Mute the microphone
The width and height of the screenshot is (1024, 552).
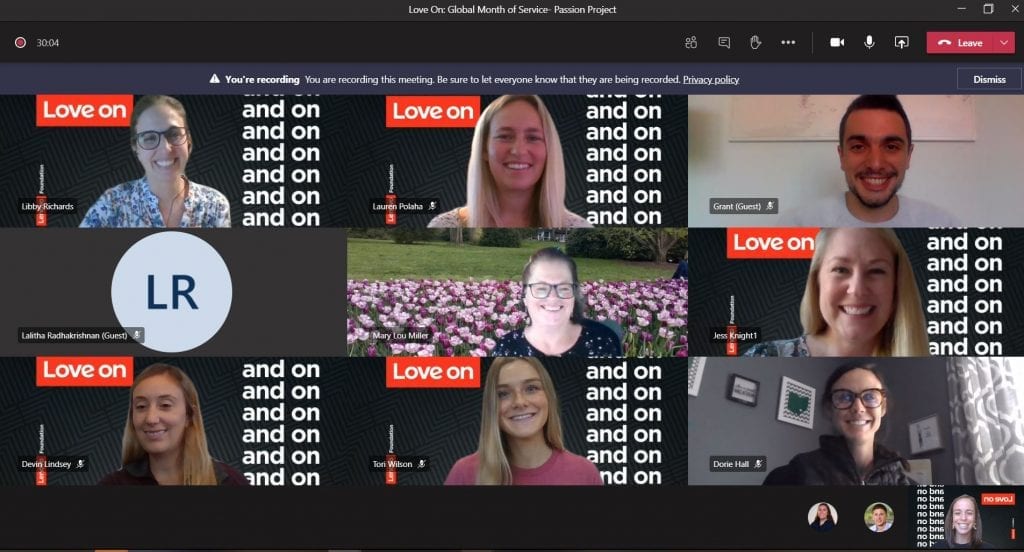coord(869,42)
